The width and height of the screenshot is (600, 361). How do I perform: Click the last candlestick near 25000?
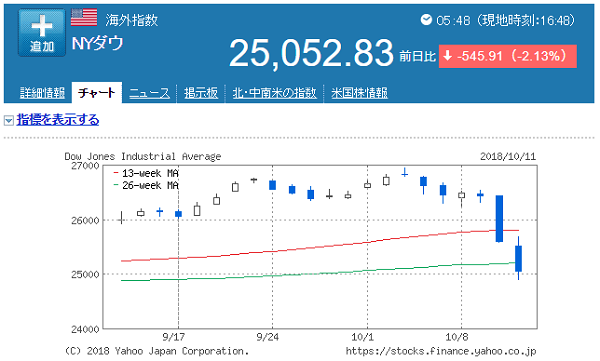[518, 258]
